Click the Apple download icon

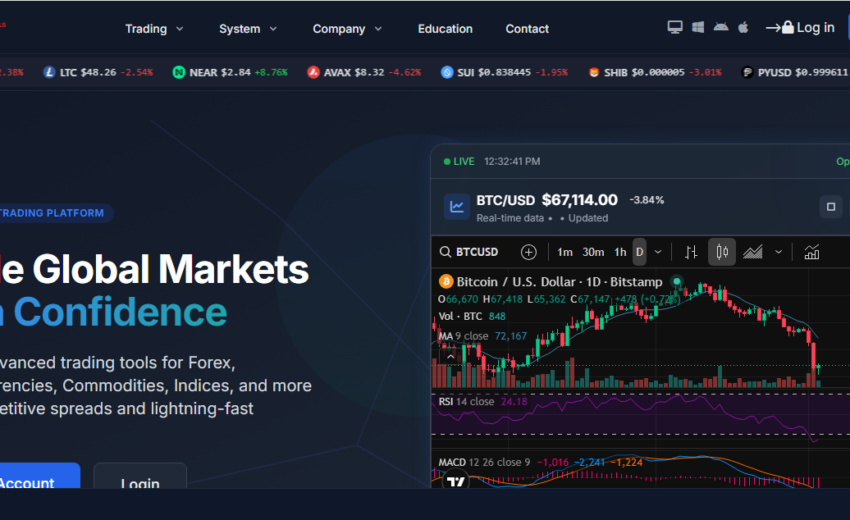(x=744, y=27)
